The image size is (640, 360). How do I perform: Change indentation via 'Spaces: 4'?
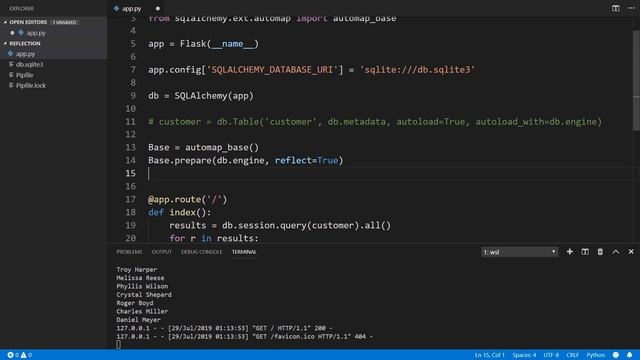point(524,355)
